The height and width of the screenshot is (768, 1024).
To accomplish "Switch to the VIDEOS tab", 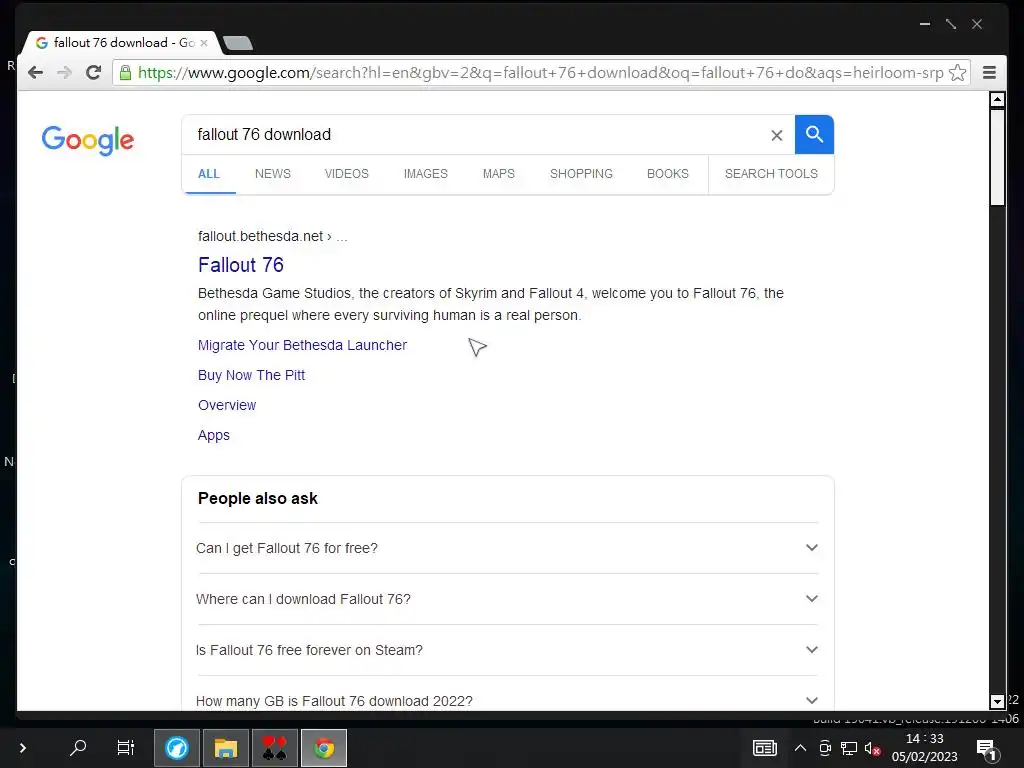I will click(x=347, y=174).
